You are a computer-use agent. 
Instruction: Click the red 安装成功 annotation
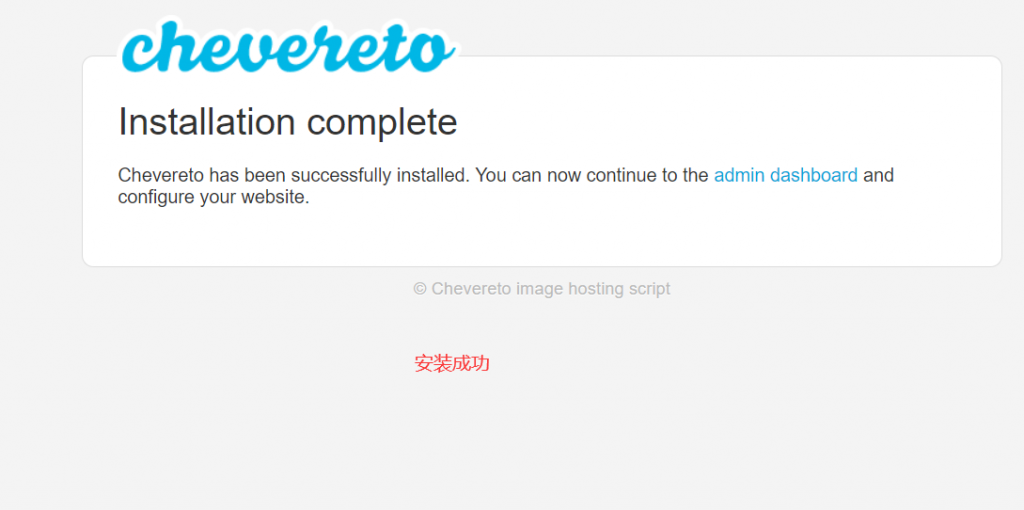click(452, 364)
